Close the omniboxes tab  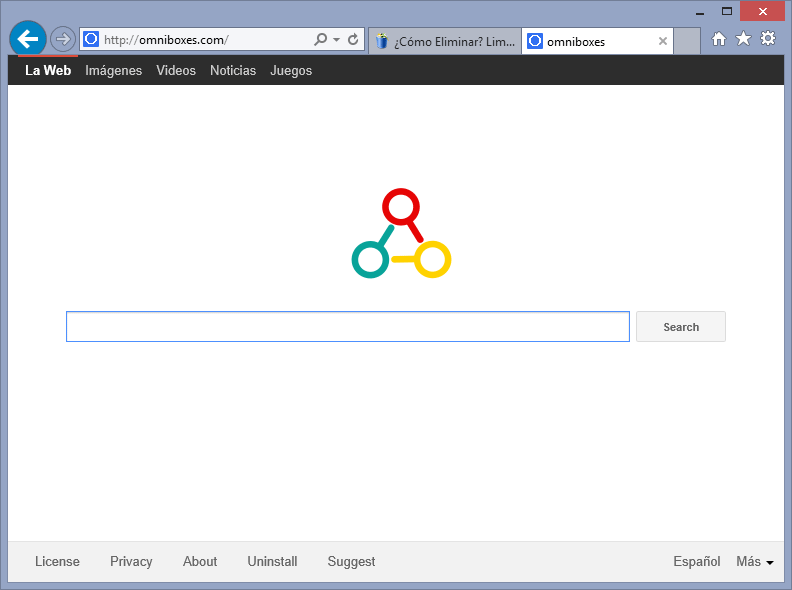click(663, 41)
